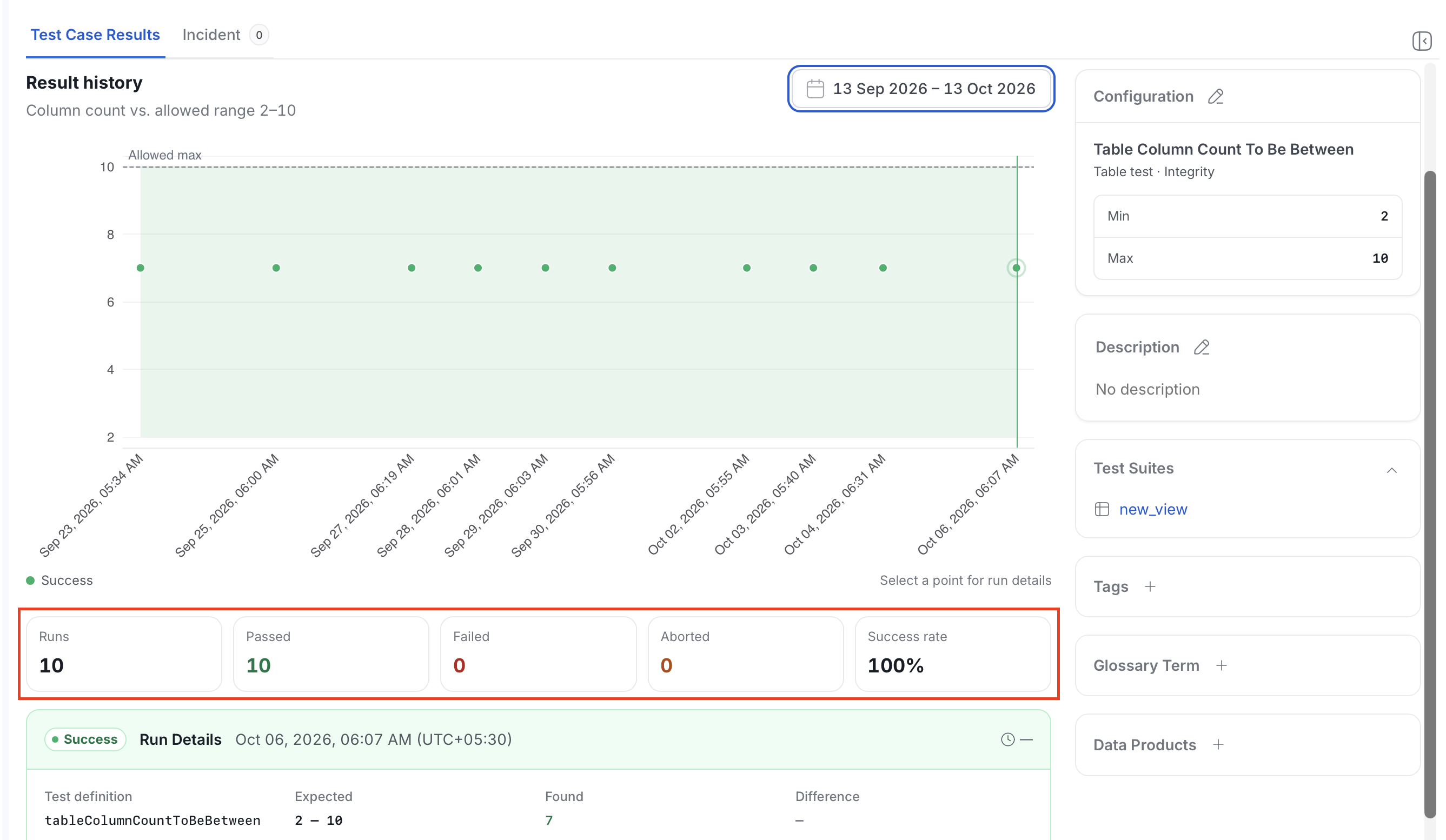Select the Sep 25, 2026 data point

tap(276, 268)
